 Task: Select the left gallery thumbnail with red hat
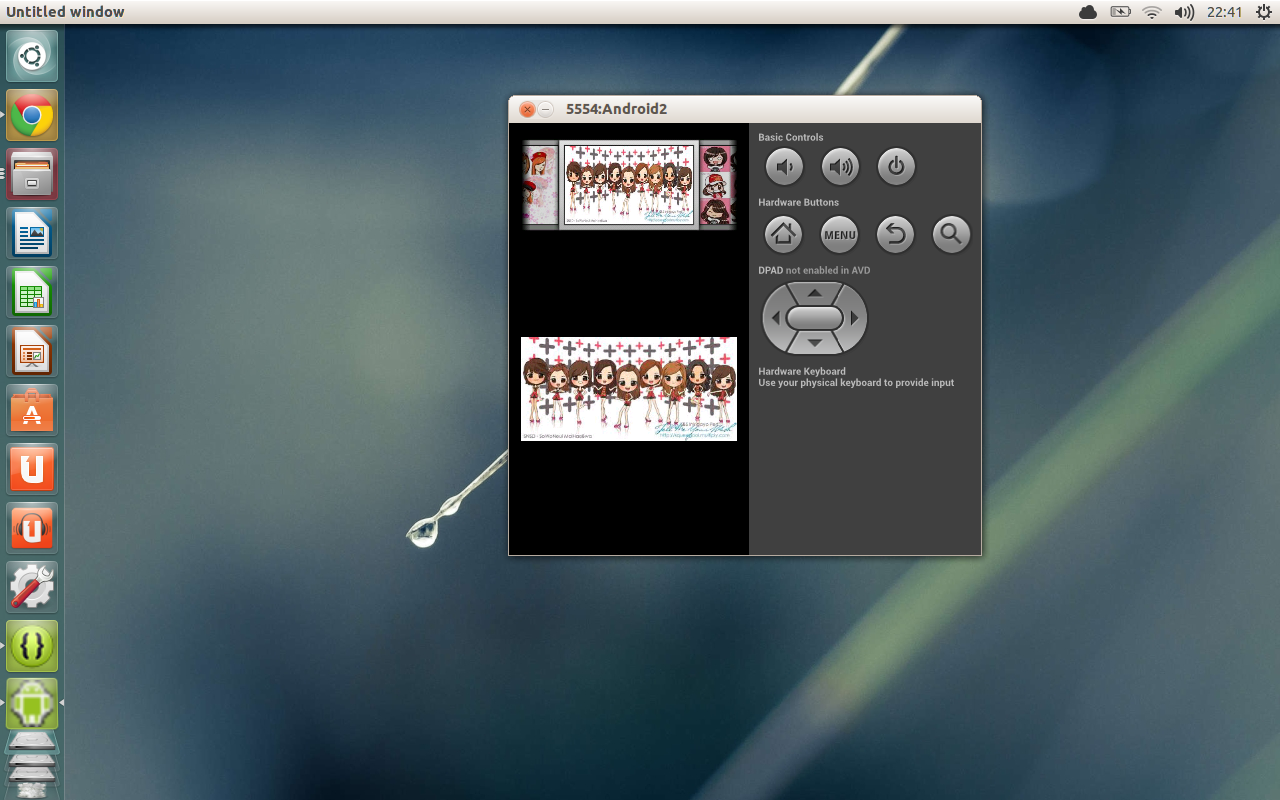(540, 185)
